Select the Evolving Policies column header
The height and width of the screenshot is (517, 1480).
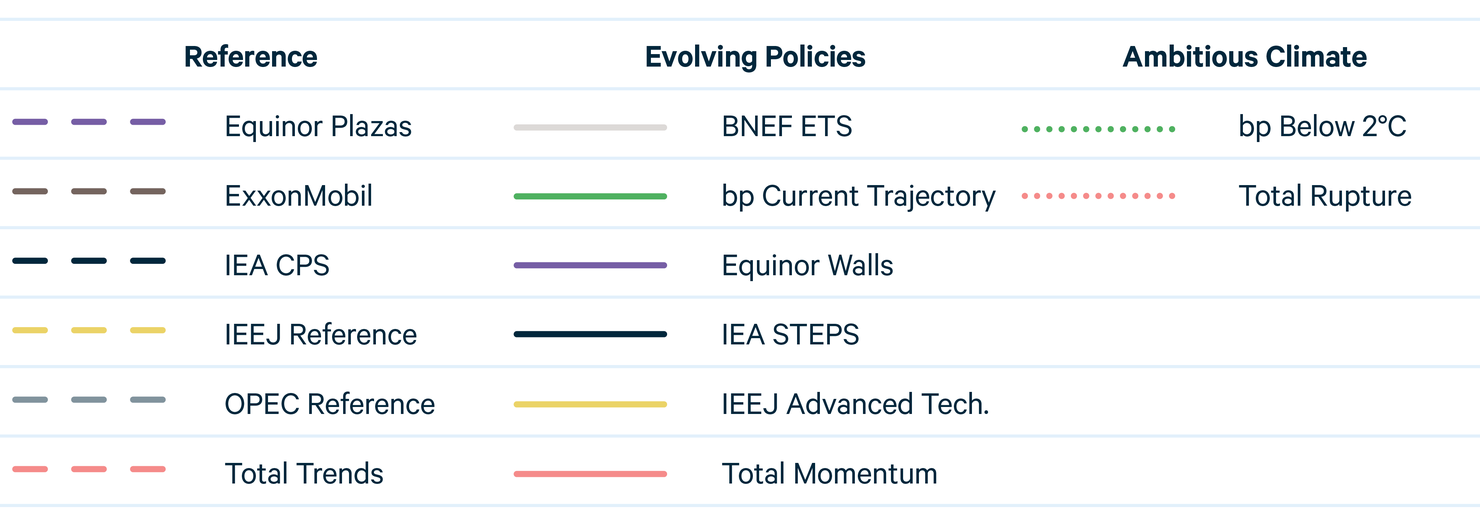click(755, 57)
